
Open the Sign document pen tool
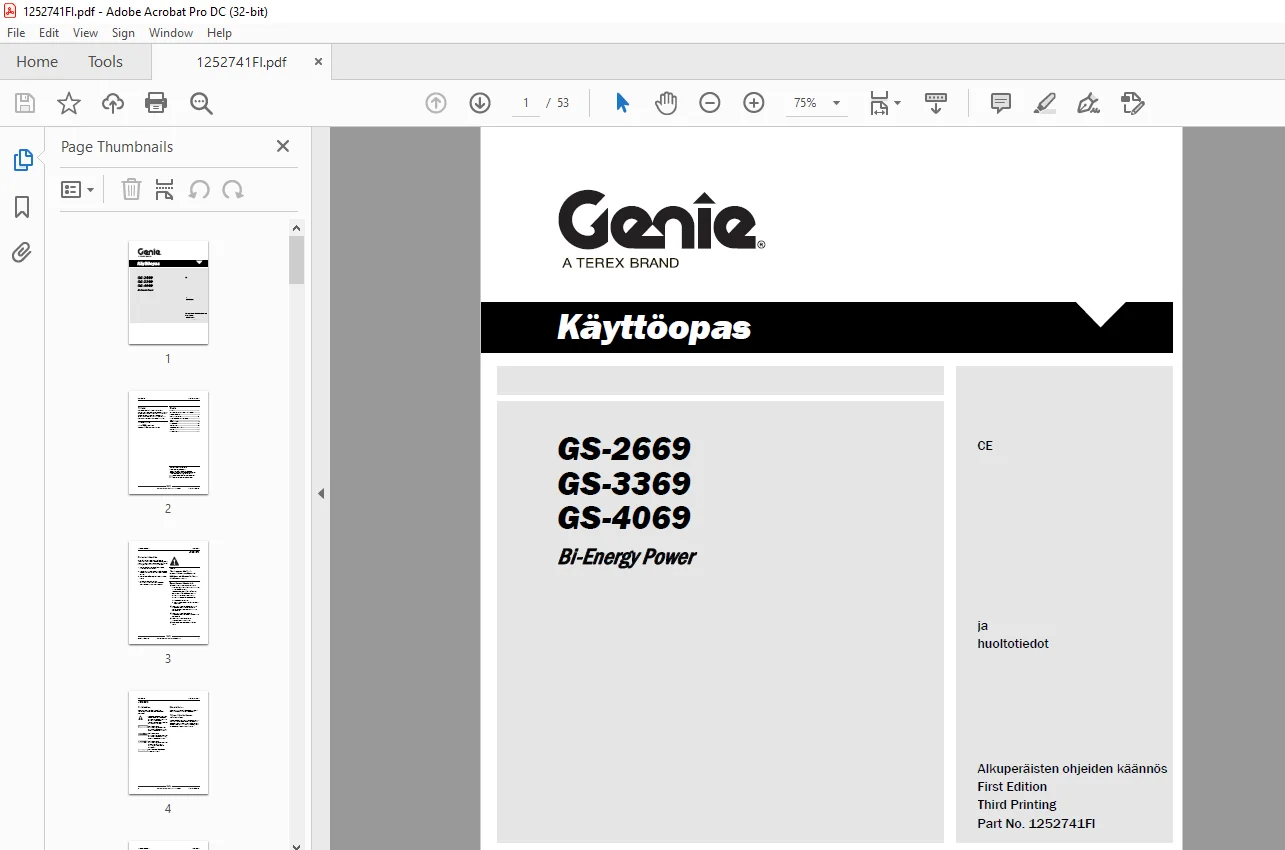tap(1088, 103)
